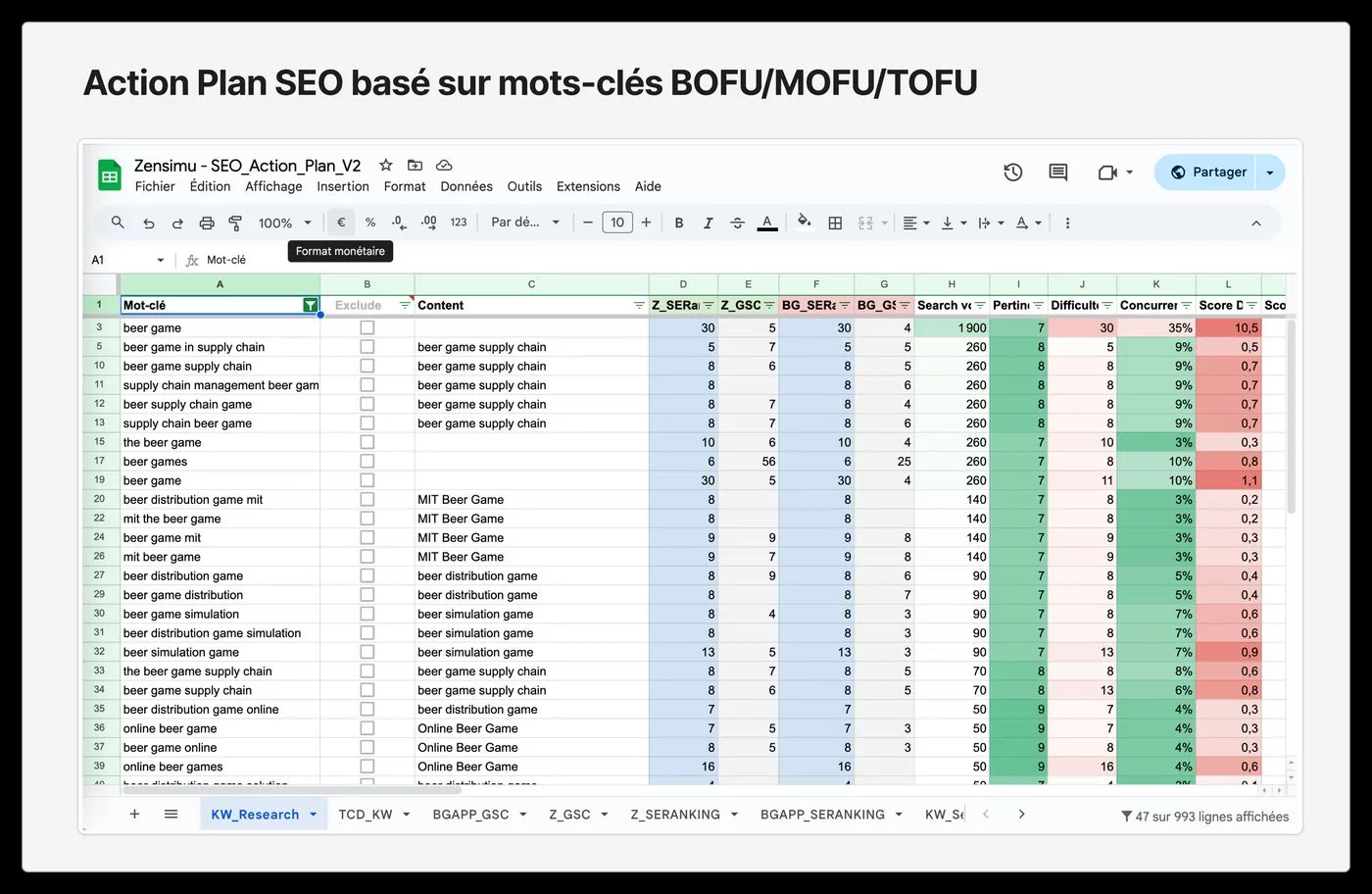This screenshot has height=894, width=1372.
Task: Redo the last action
Action: point(177,223)
